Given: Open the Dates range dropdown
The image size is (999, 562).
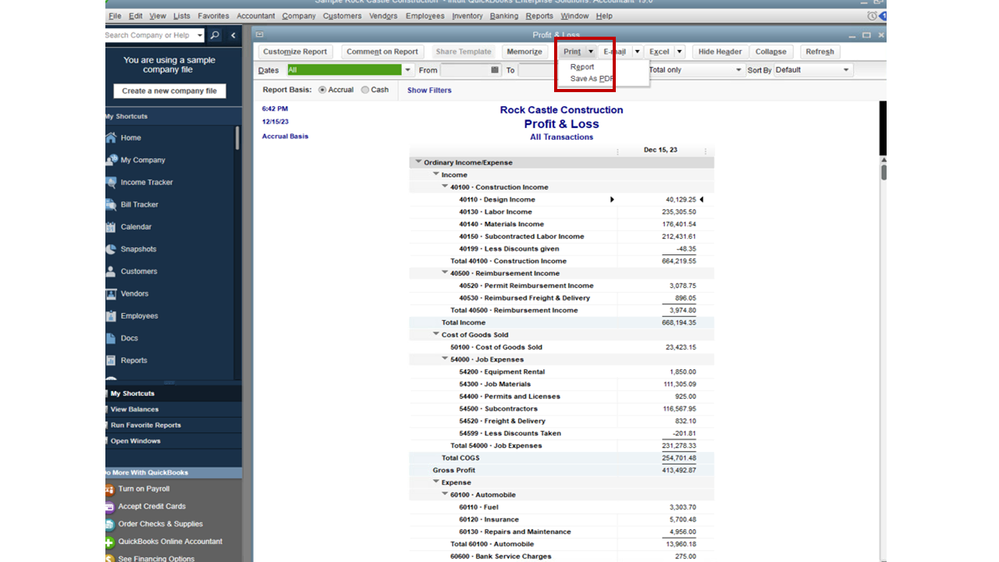Looking at the screenshot, I should [x=408, y=70].
